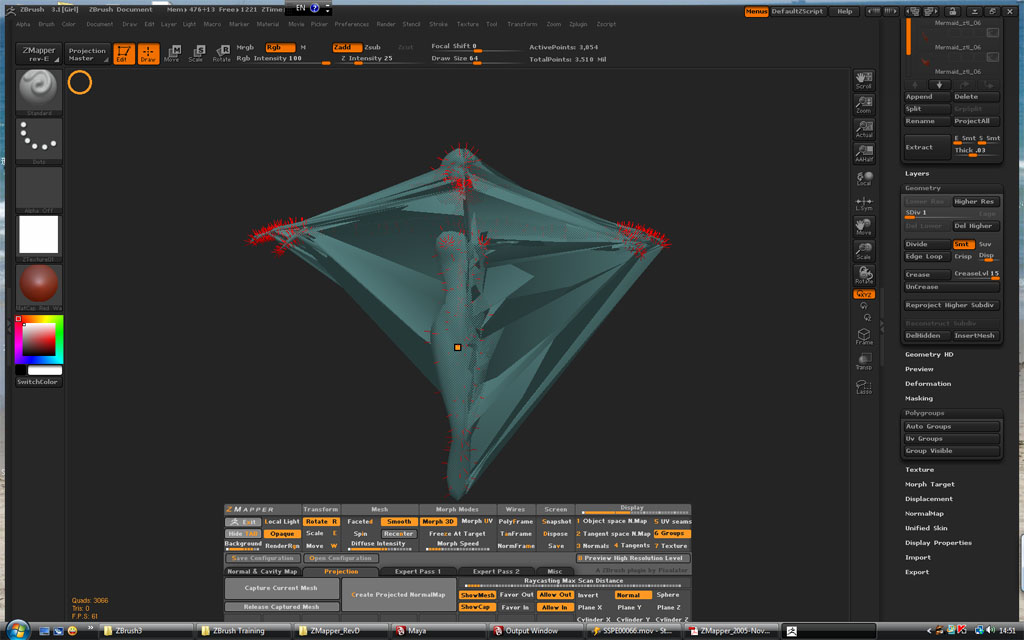Image resolution: width=1024 pixels, height=640 pixels.
Task: Click the right-shelf Scale view icon
Action: (x=864, y=251)
